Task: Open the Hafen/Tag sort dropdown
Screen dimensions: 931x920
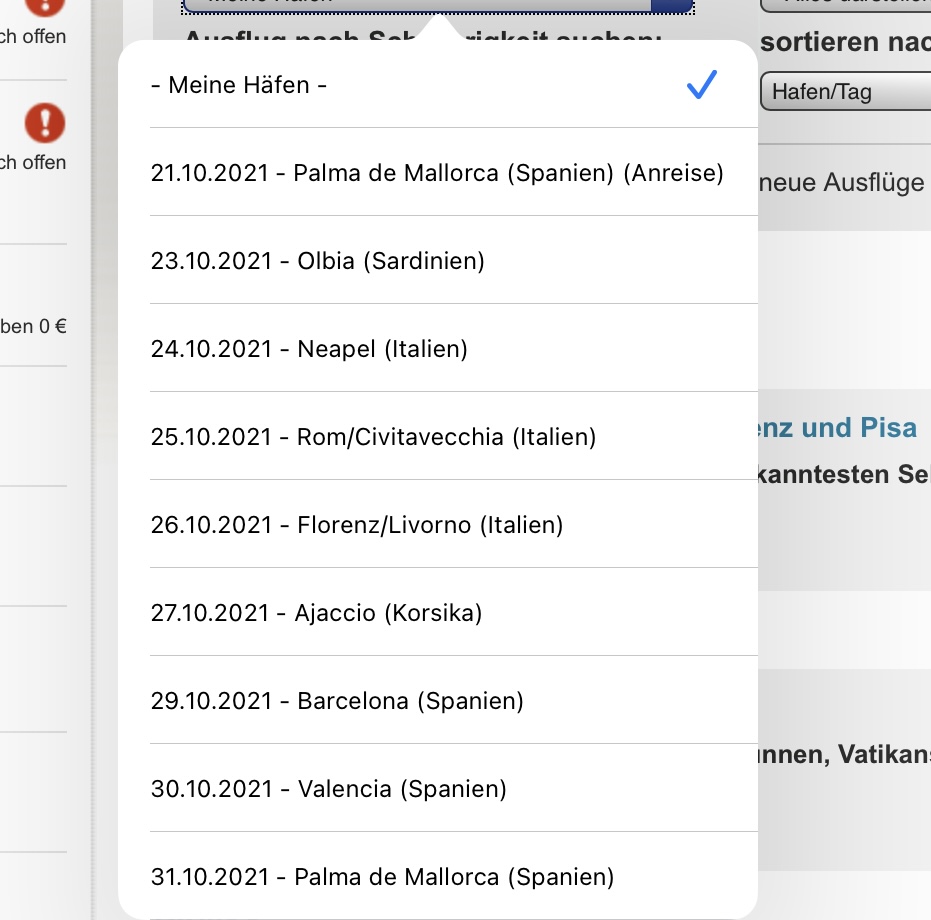Action: [845, 92]
